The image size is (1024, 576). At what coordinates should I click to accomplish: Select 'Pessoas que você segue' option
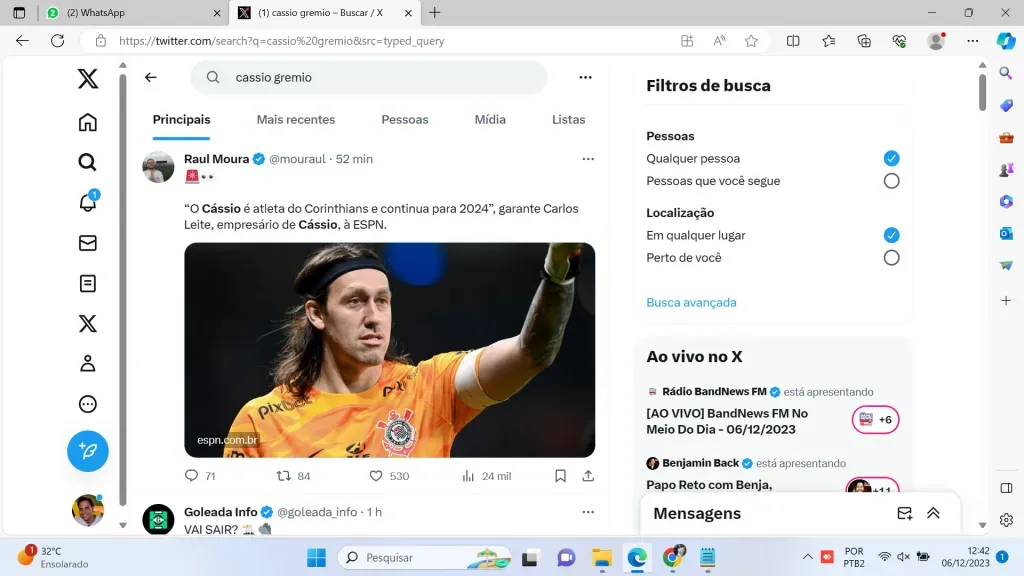[x=891, y=181]
